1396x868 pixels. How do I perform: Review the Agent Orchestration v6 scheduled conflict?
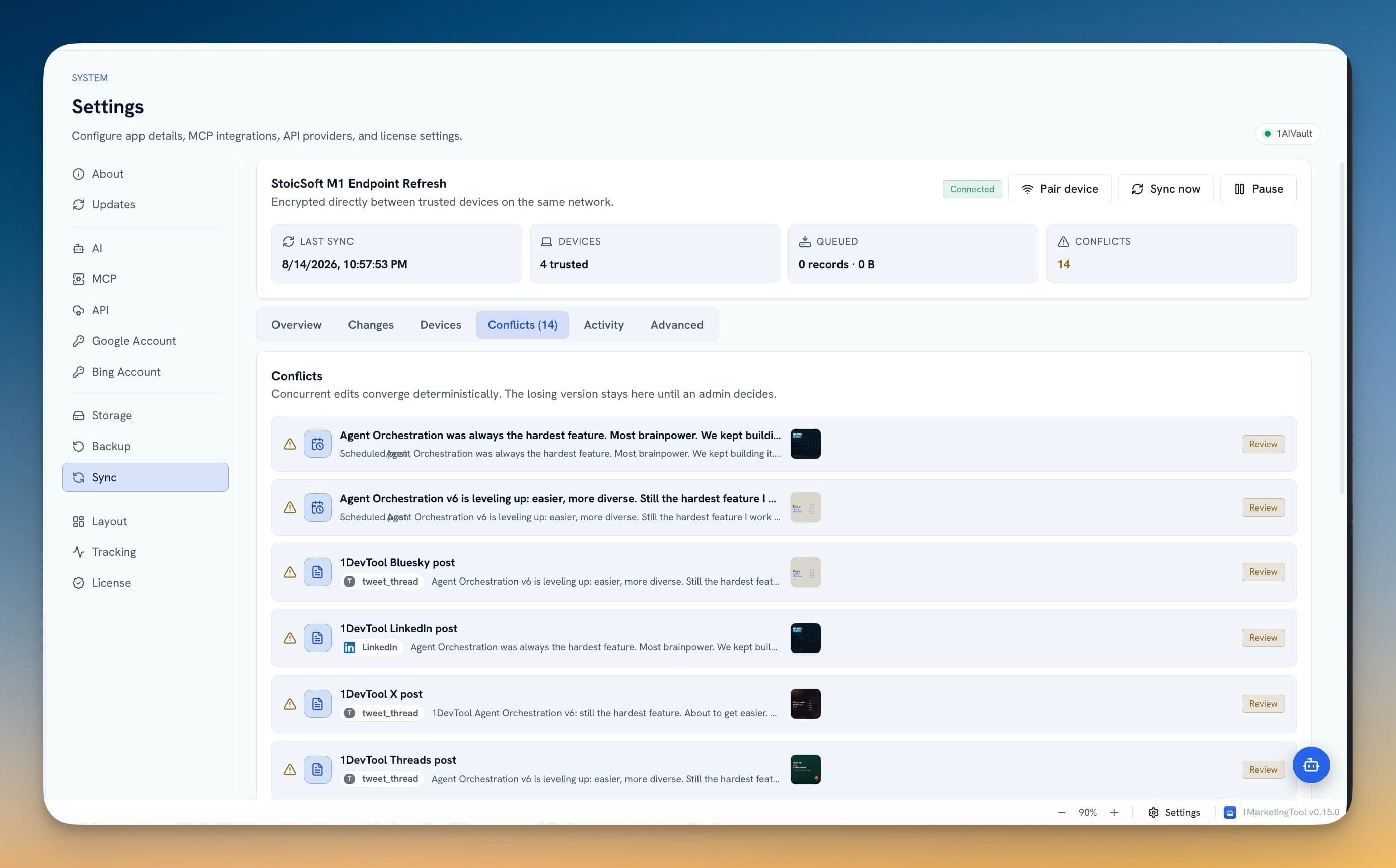coord(1263,508)
